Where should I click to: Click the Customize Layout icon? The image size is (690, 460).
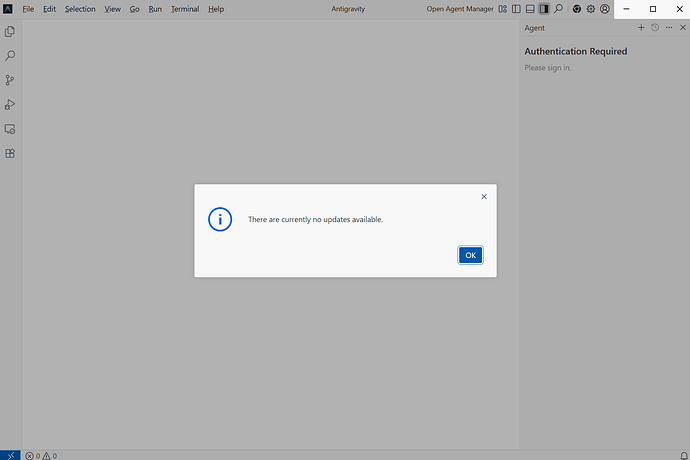click(503, 9)
